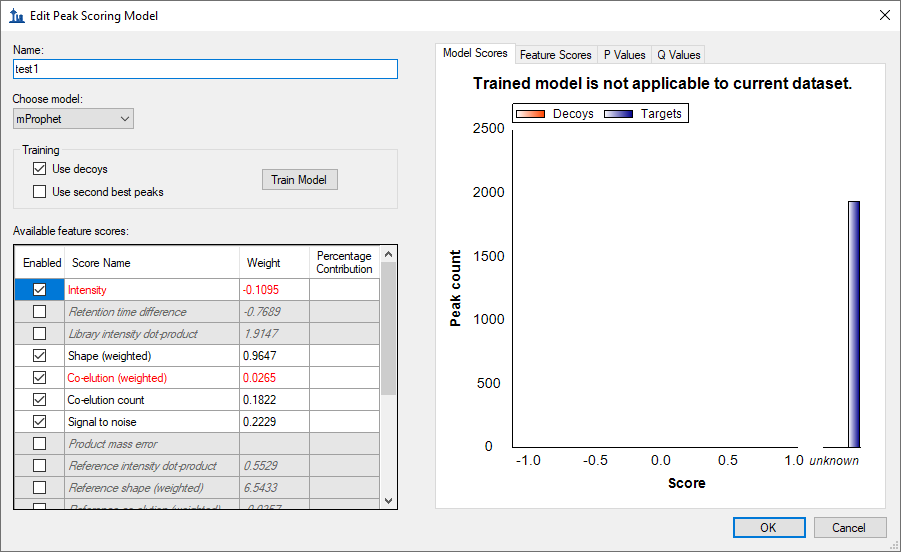Viewport: 901px width, 552px height.
Task: Open the Choose model dropdown
Action: point(73,119)
